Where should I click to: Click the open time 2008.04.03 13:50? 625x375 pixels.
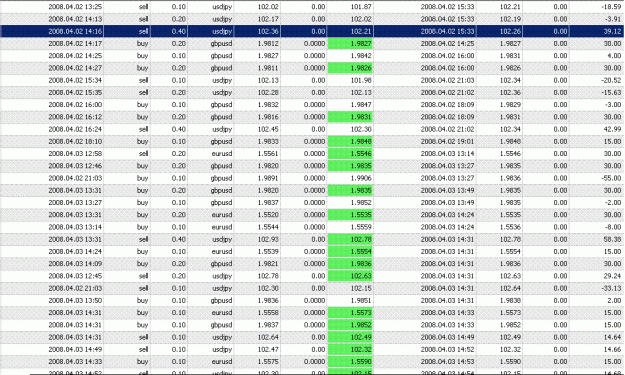[75, 300]
